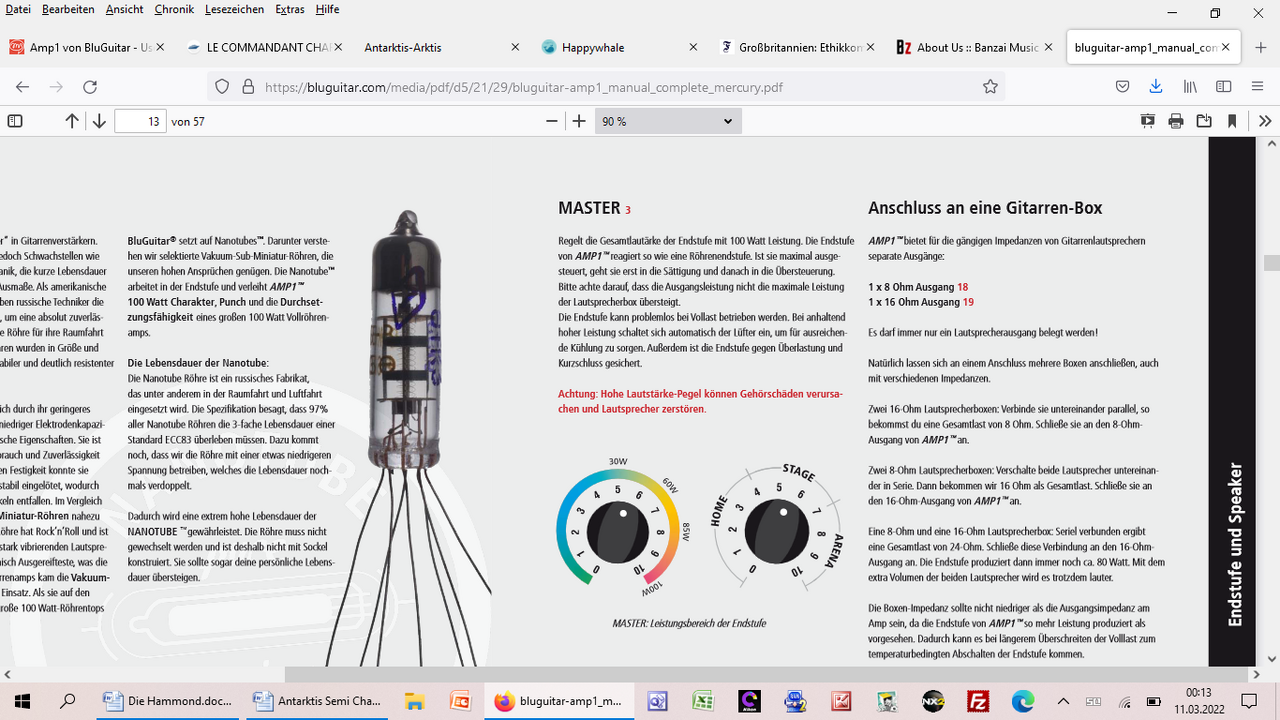Click the tracking protection shield icon
Screen dimensions: 1280x720
tap(222, 87)
